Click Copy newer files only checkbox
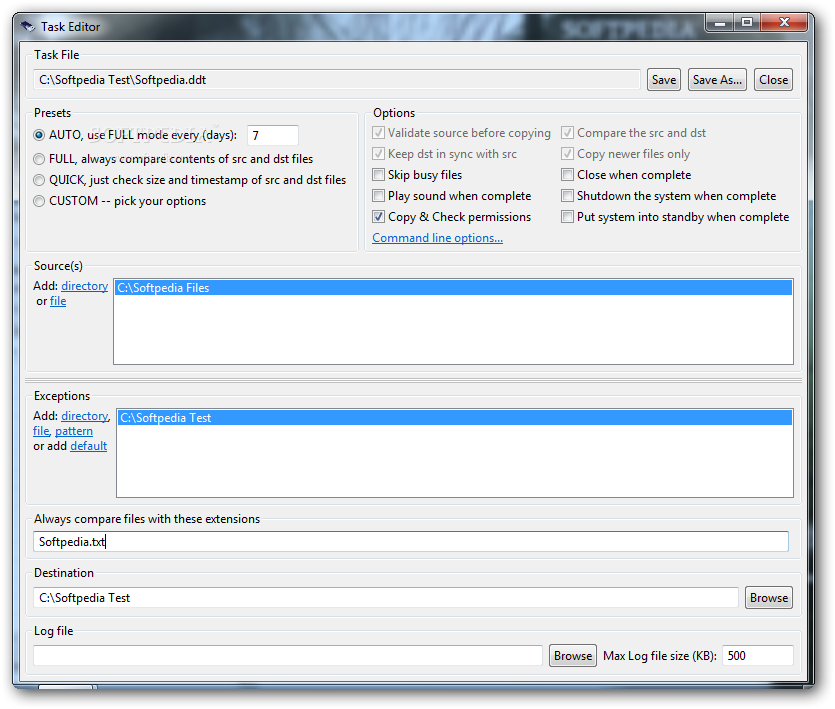The width and height of the screenshot is (835, 709). click(x=568, y=154)
